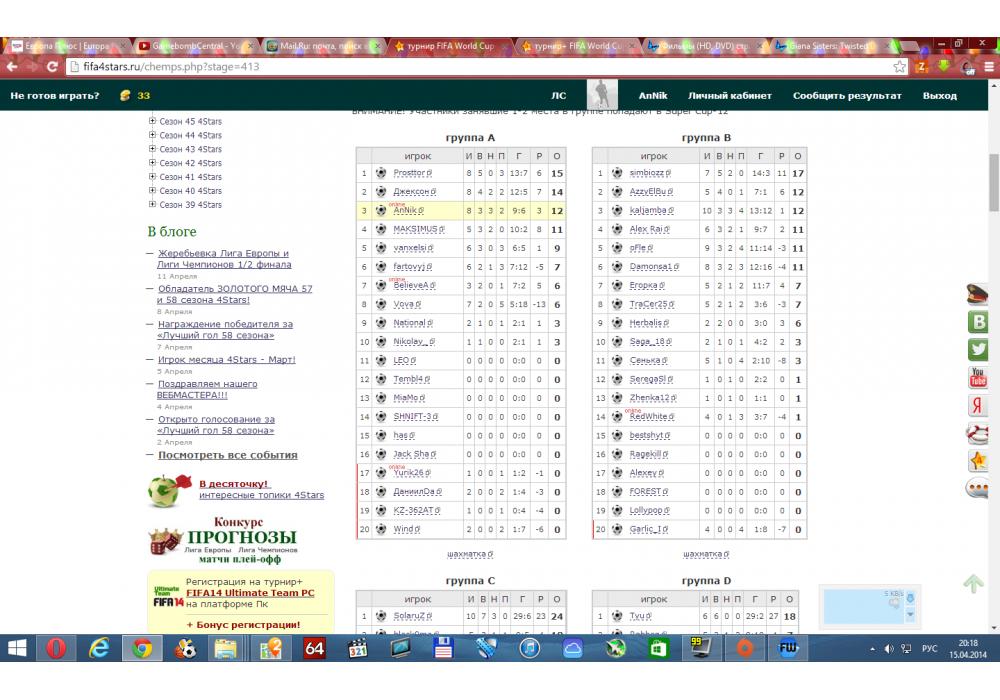Click the YouTube icon in right sidebar
Image resolution: width=1000 pixels, height=700 pixels.
(x=977, y=378)
